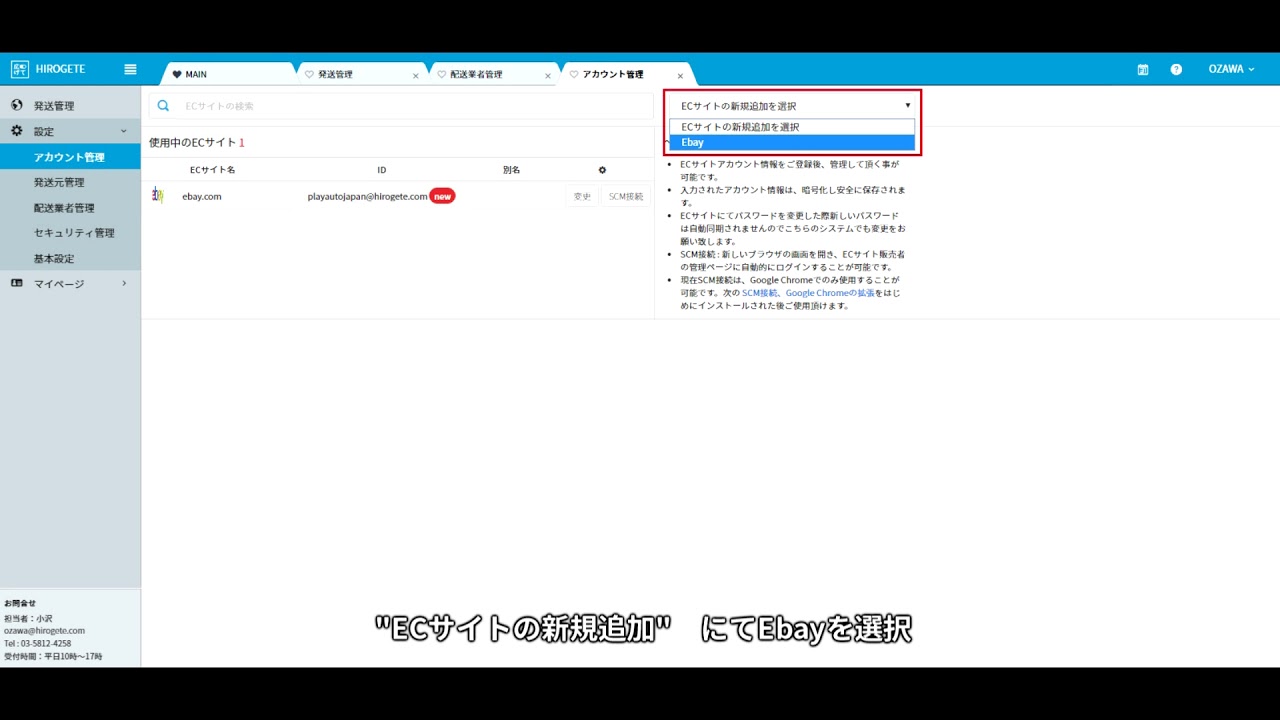Click the ozawa@hirogete.com contact email
This screenshot has width=1280, height=720.
point(44,631)
